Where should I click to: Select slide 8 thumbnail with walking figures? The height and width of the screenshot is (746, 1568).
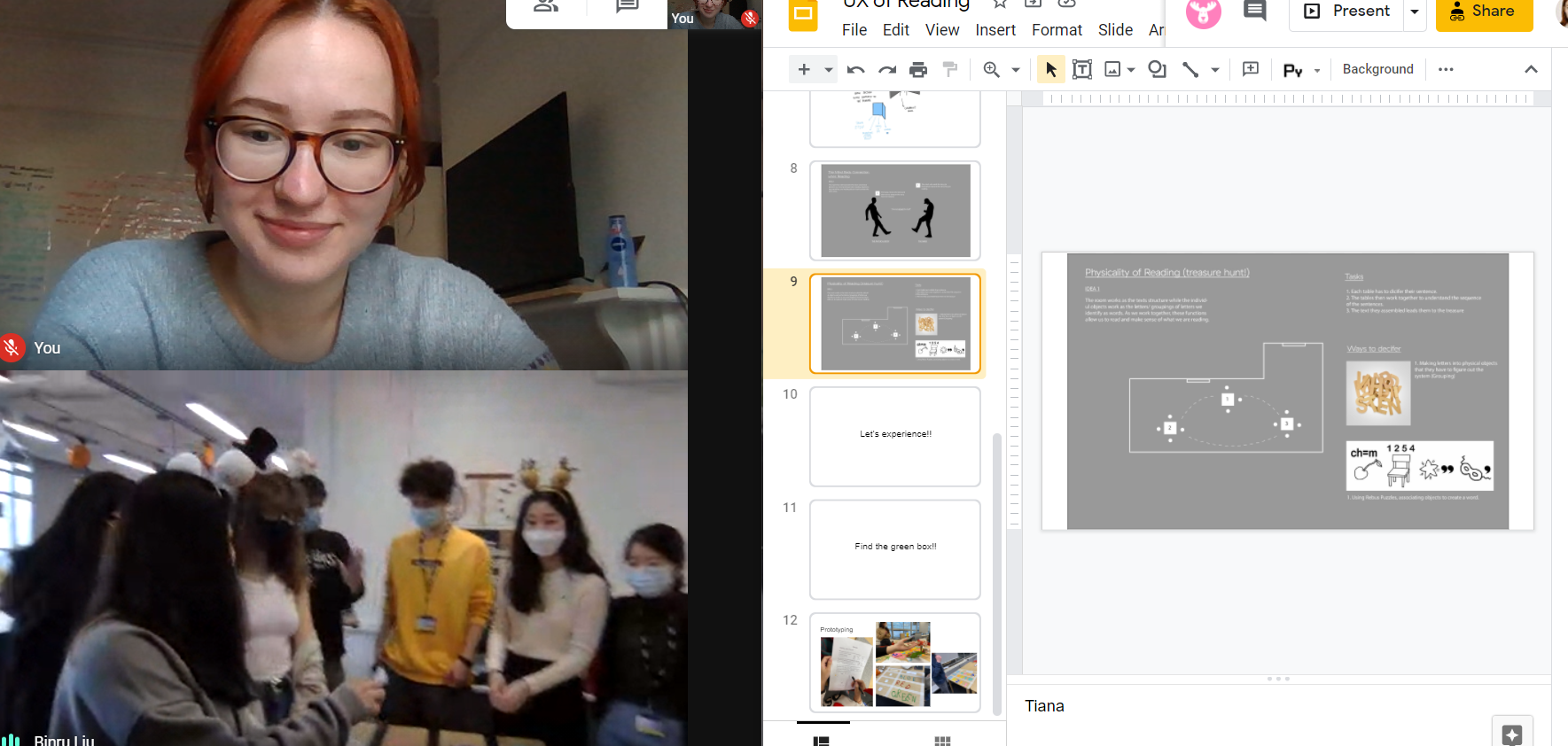click(895, 211)
